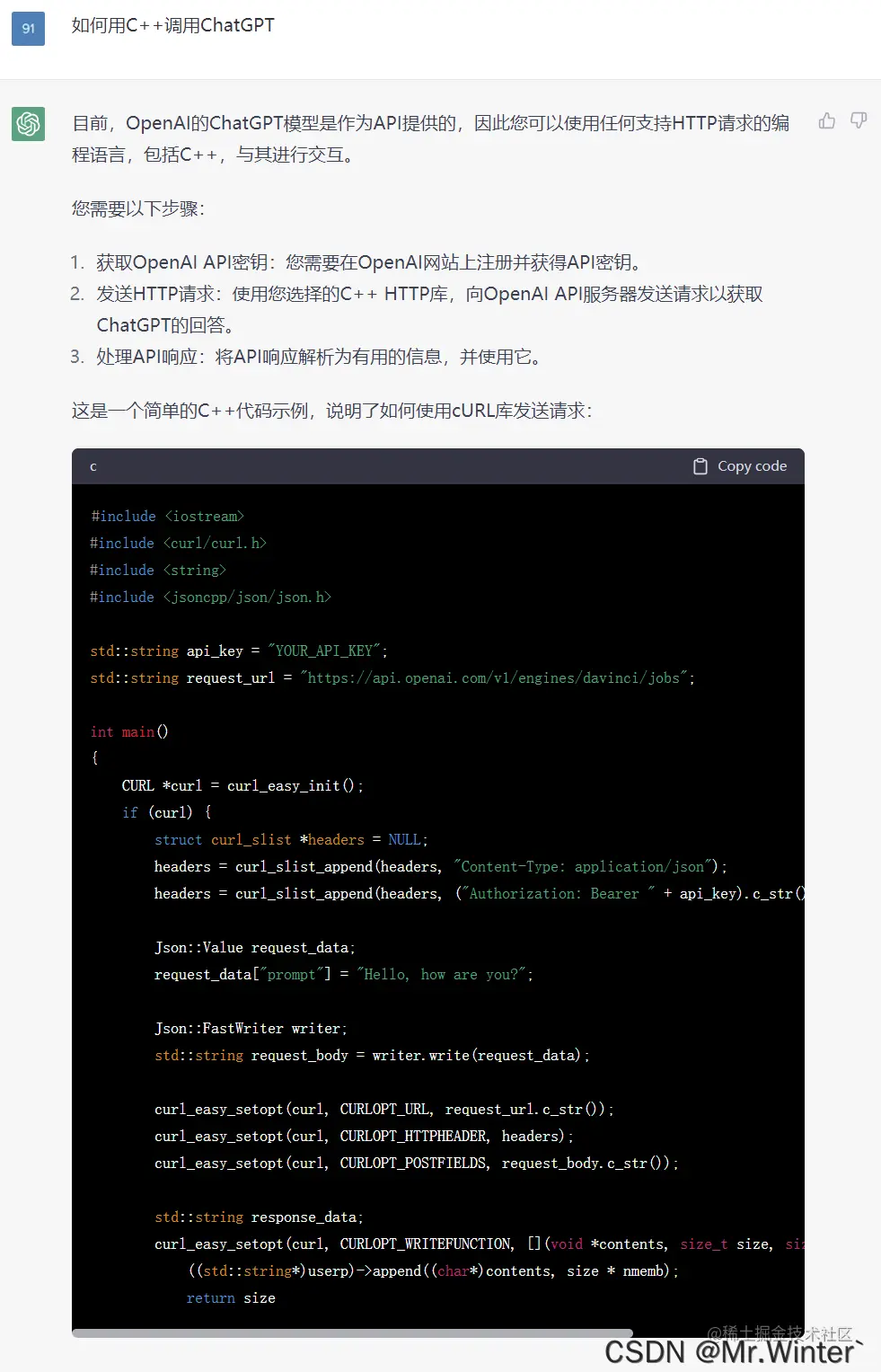This screenshot has height=1372, width=881.
Task: Click the 'Authorization: Bearer' header line
Action: coord(479,893)
